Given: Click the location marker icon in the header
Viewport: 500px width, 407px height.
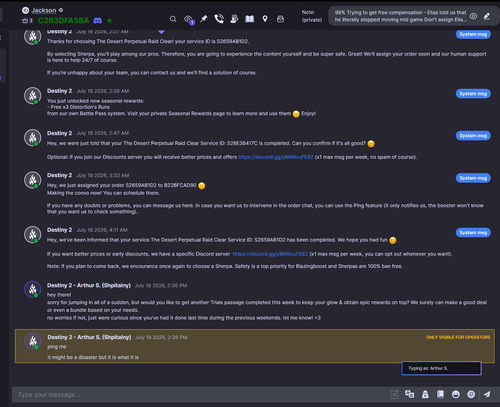Looking at the screenshot, I should [265, 19].
